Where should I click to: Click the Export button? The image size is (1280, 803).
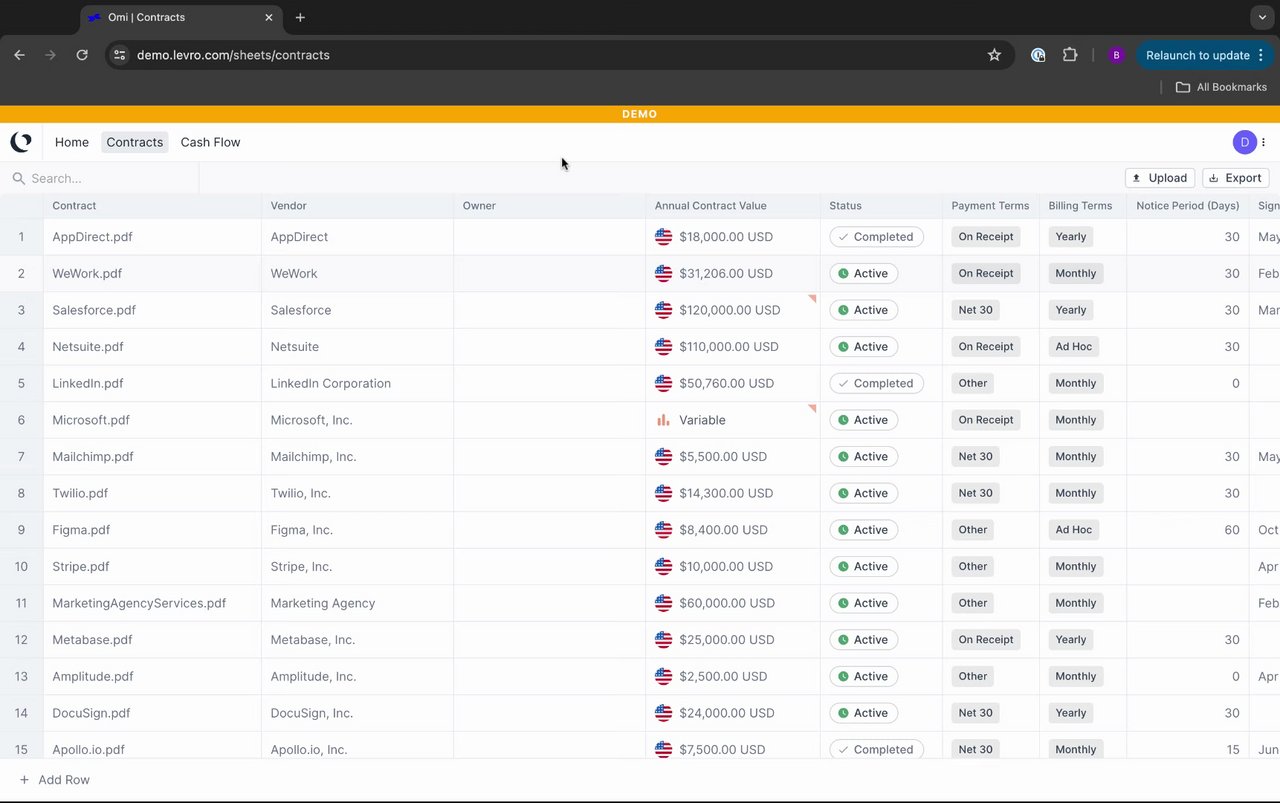pyautogui.click(x=1235, y=178)
